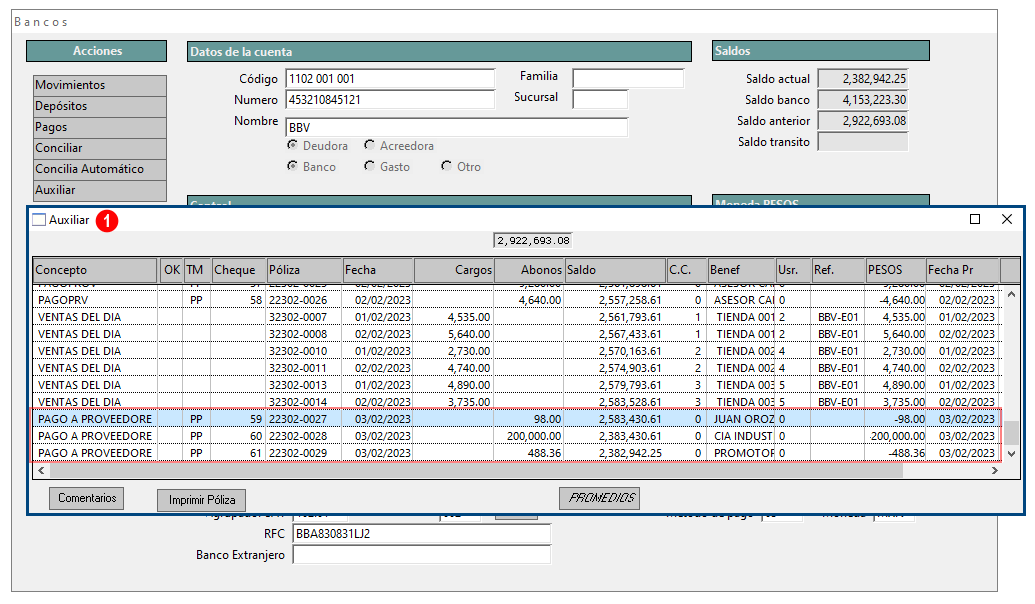The image size is (1035, 604).
Task: Select row with póliza 32302-0010
Action: click(x=518, y=351)
